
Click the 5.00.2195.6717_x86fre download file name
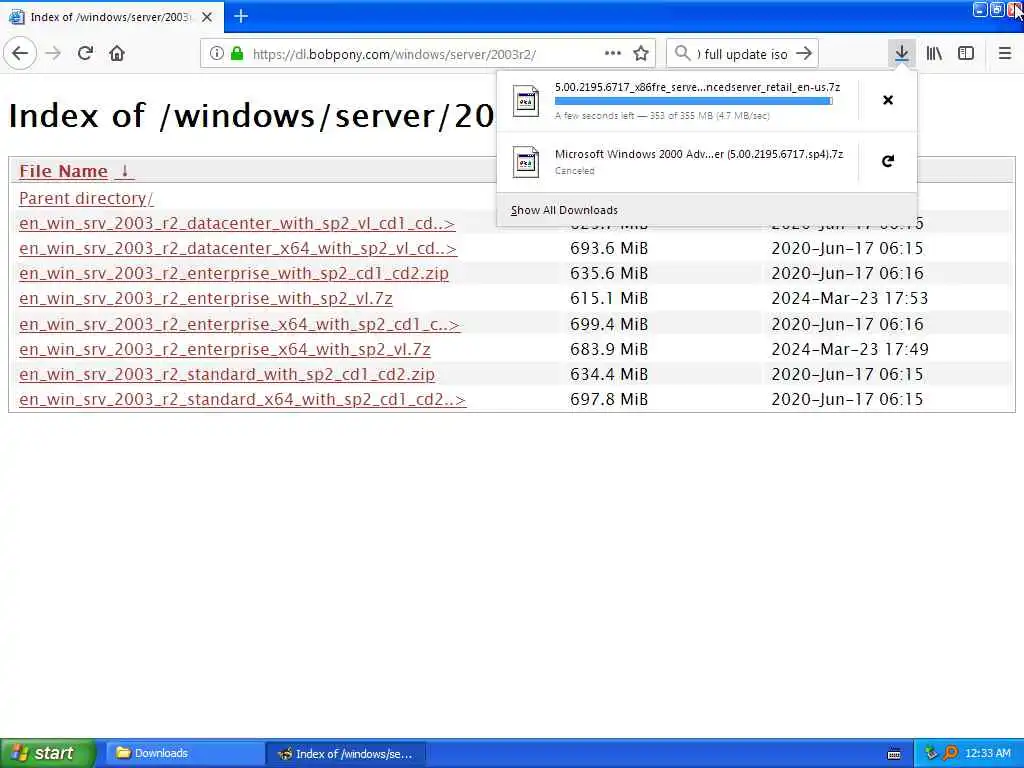[697, 87]
